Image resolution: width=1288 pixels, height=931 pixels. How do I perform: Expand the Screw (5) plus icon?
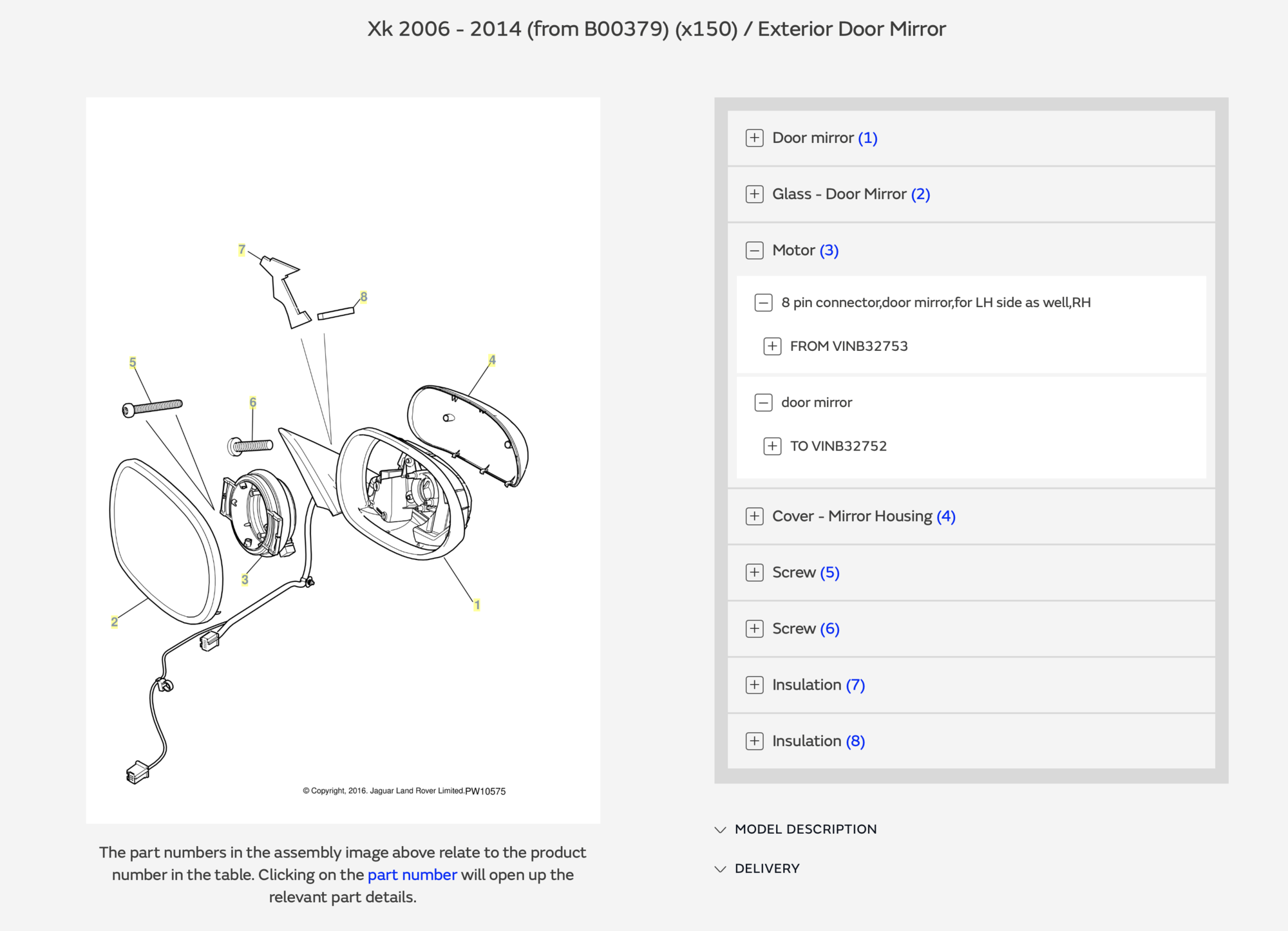(754, 572)
